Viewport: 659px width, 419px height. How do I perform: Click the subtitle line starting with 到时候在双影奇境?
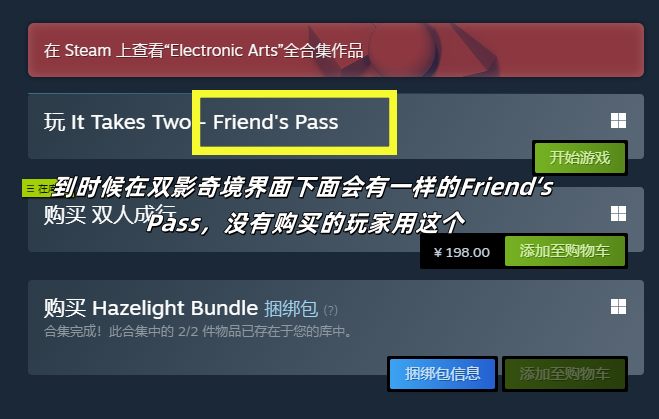(303, 187)
